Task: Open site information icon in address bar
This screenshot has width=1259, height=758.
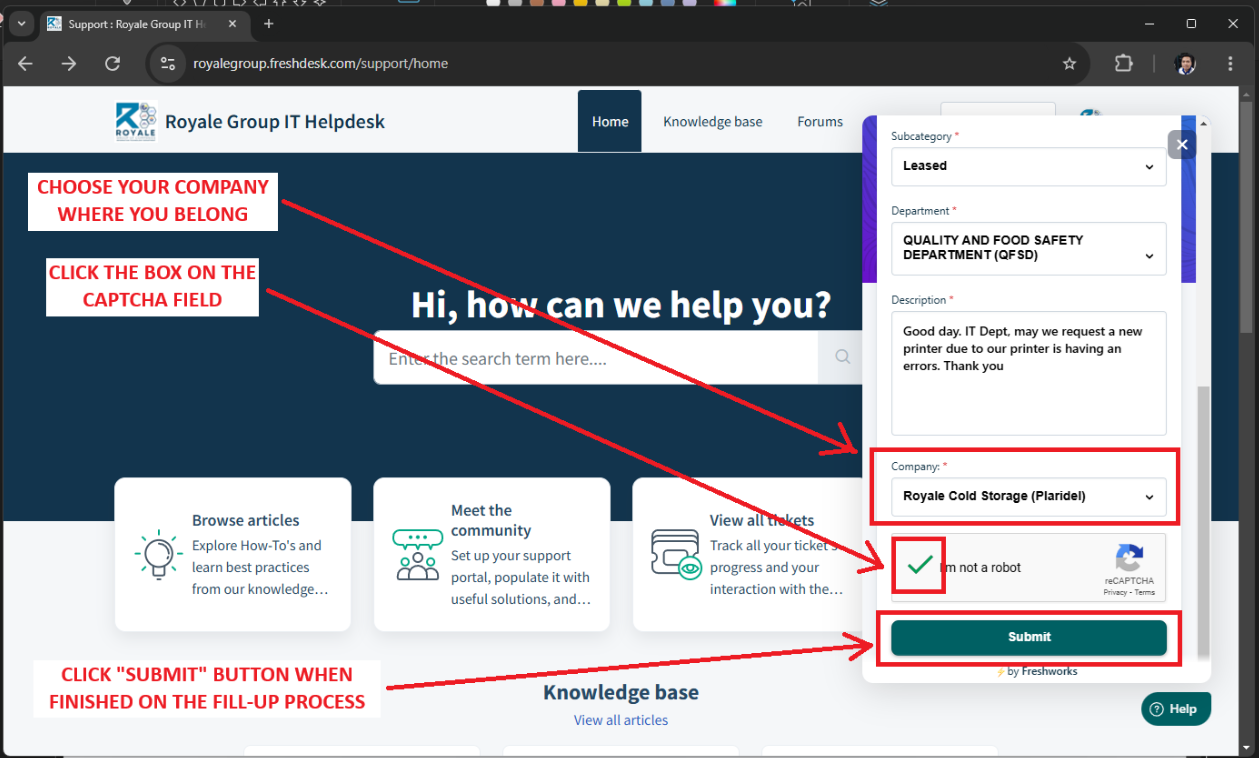Action: click(167, 63)
